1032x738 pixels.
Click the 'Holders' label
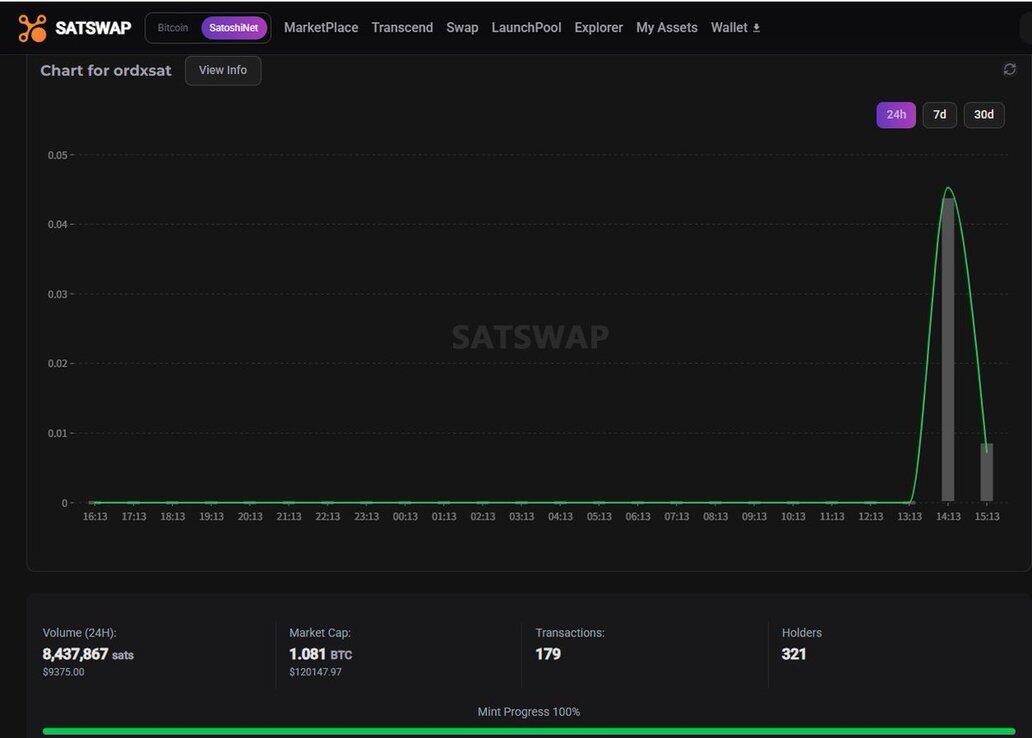click(x=802, y=633)
